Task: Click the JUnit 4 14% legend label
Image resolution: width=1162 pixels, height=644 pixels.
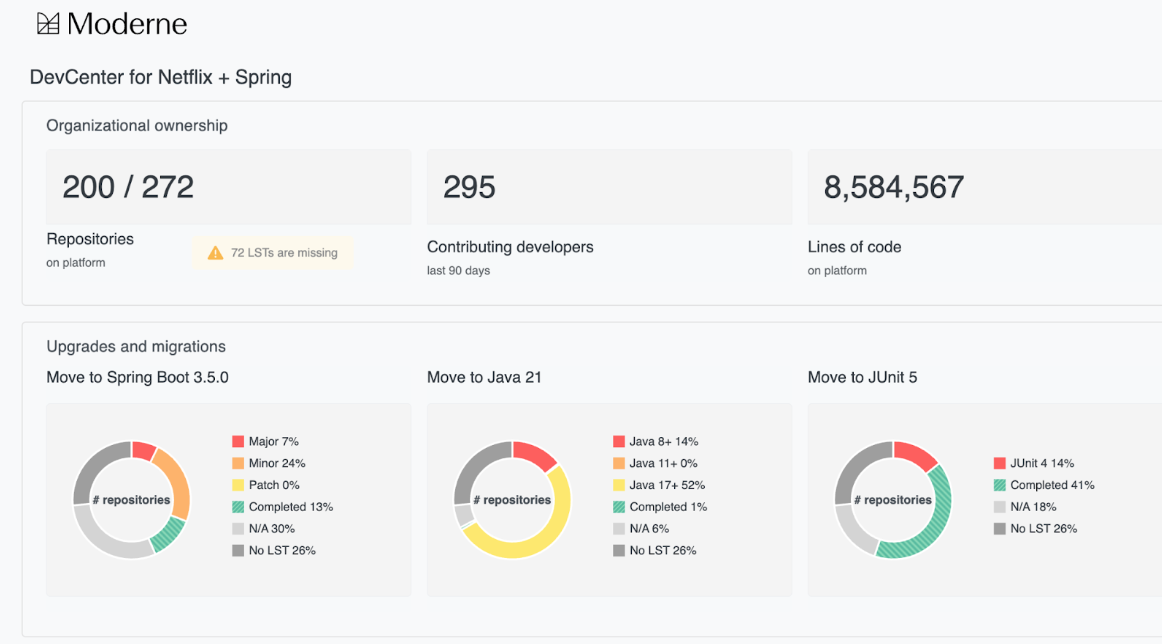Action: (1042, 463)
